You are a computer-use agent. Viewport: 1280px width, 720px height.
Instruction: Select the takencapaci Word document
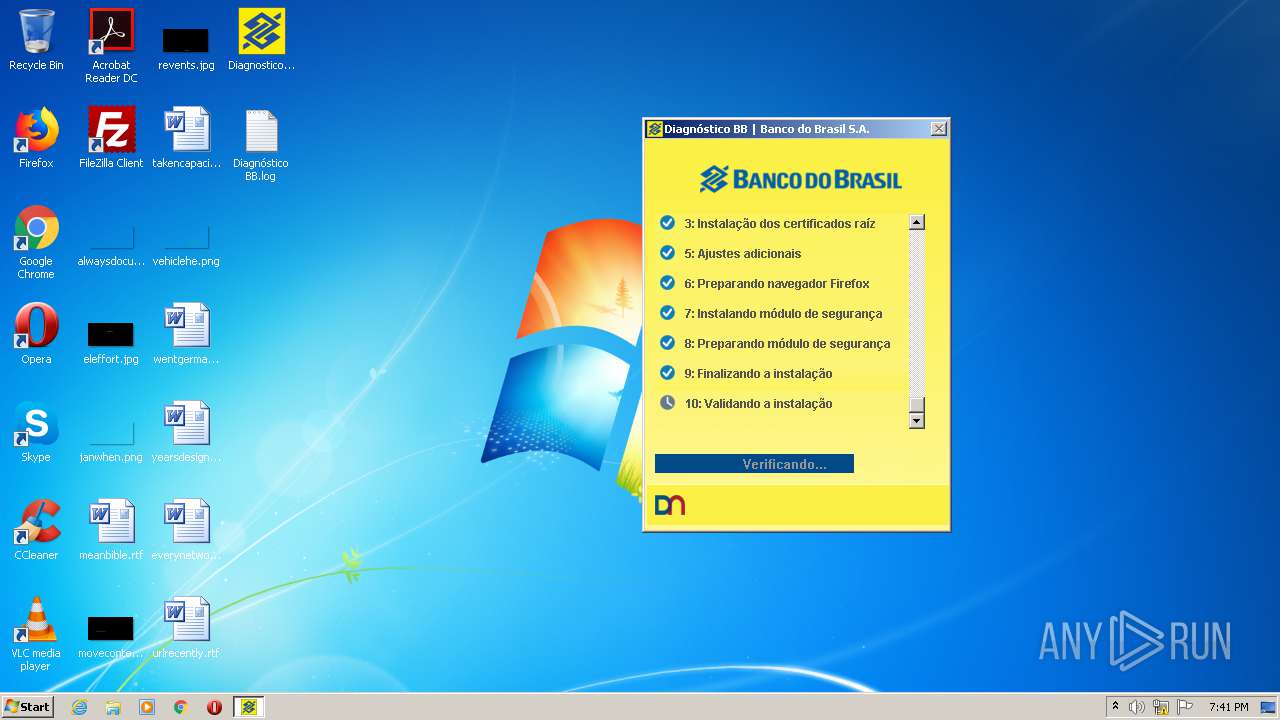click(x=186, y=138)
